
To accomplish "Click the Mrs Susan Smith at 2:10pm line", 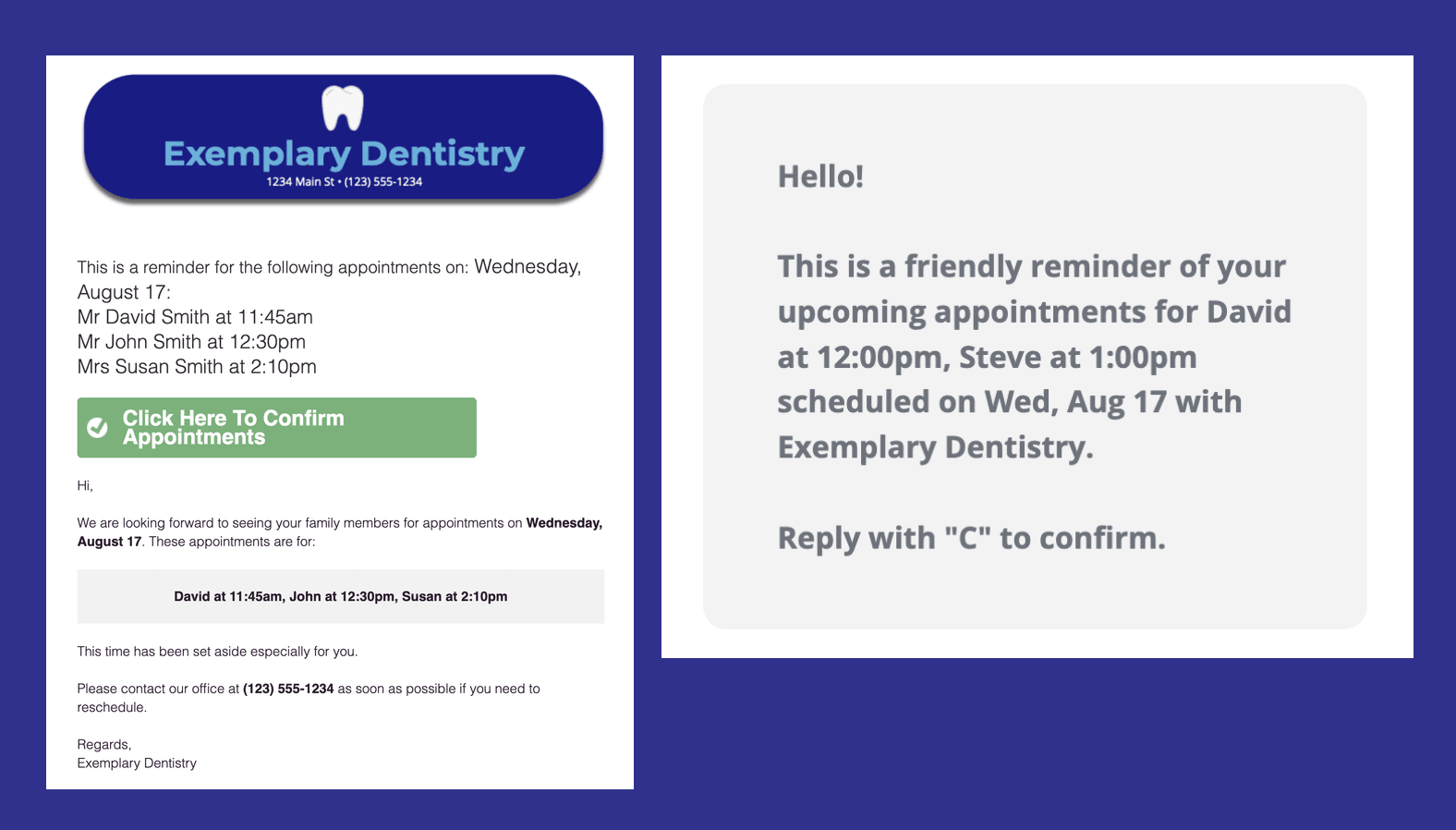I will click(197, 367).
